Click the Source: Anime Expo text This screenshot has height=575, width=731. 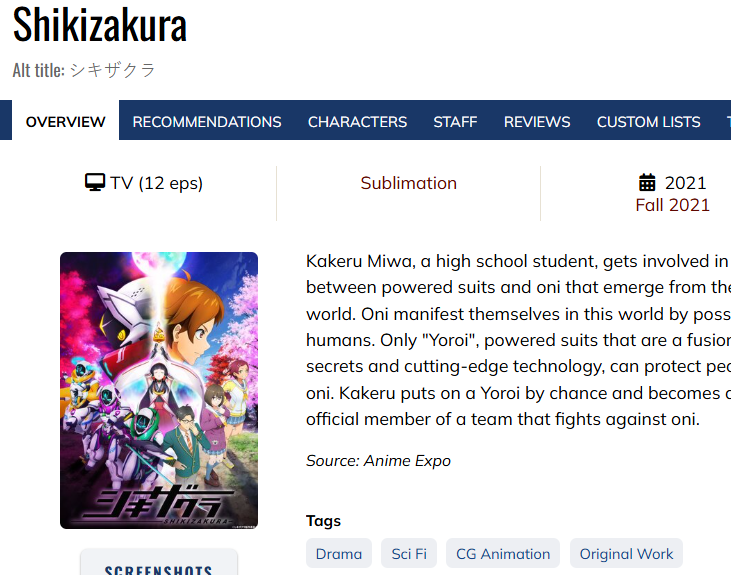[x=378, y=461]
